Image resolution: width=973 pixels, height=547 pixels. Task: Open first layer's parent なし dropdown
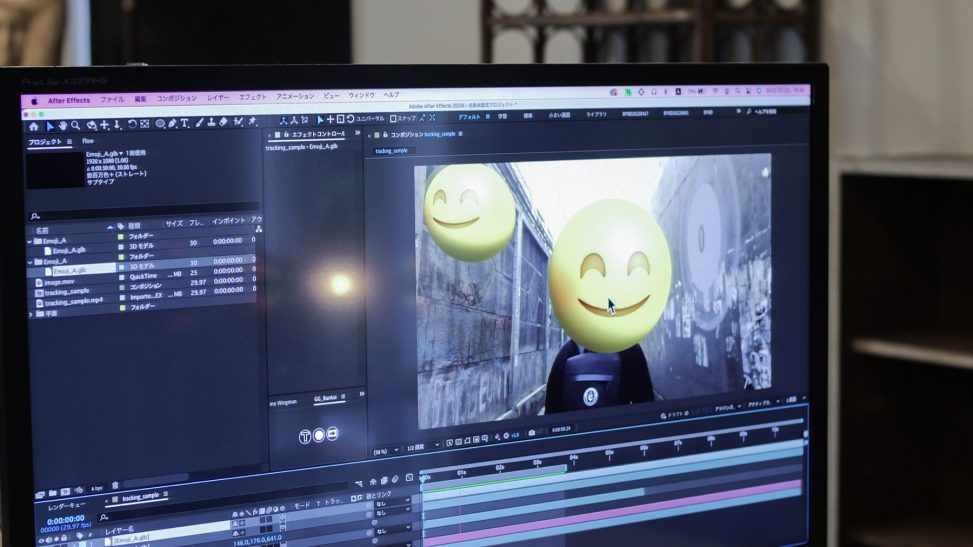point(392,504)
